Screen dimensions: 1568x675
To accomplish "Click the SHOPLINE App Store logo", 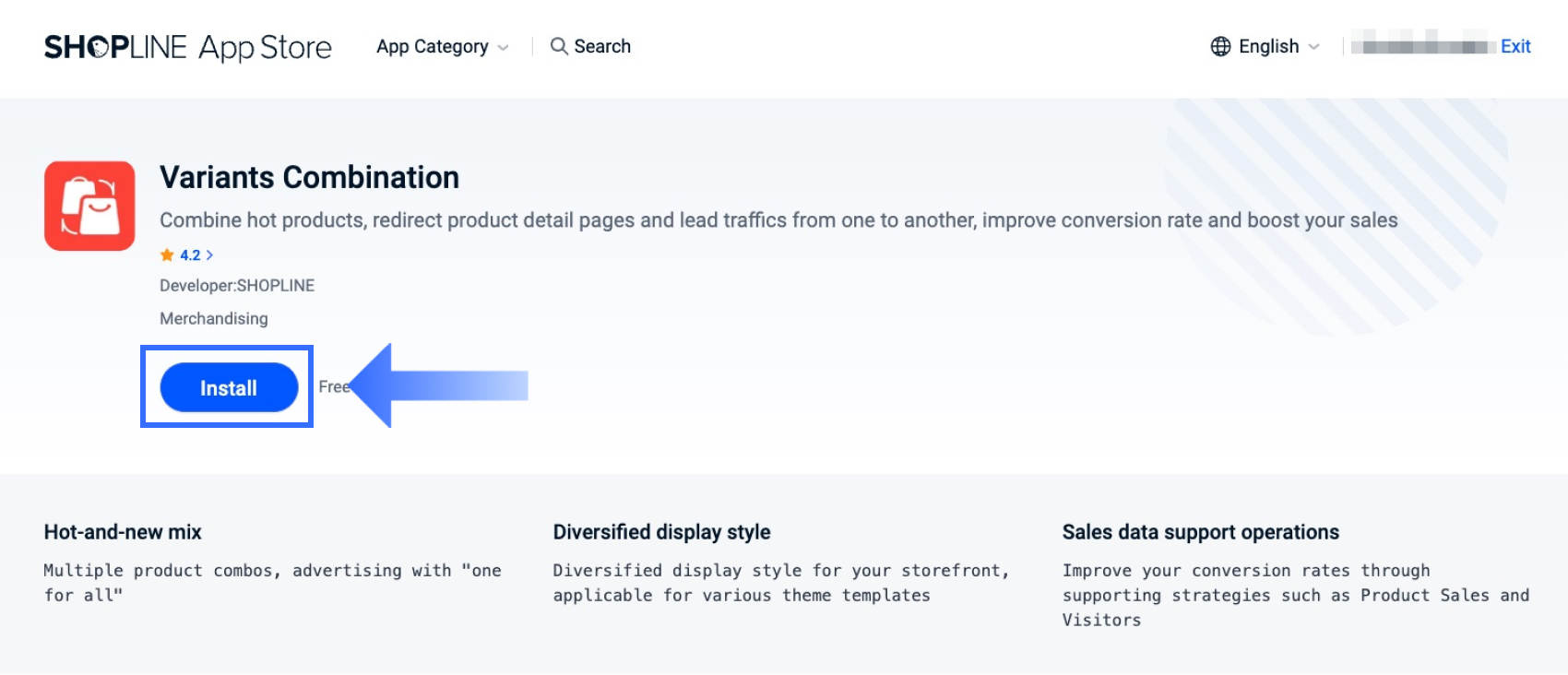I will click(187, 47).
